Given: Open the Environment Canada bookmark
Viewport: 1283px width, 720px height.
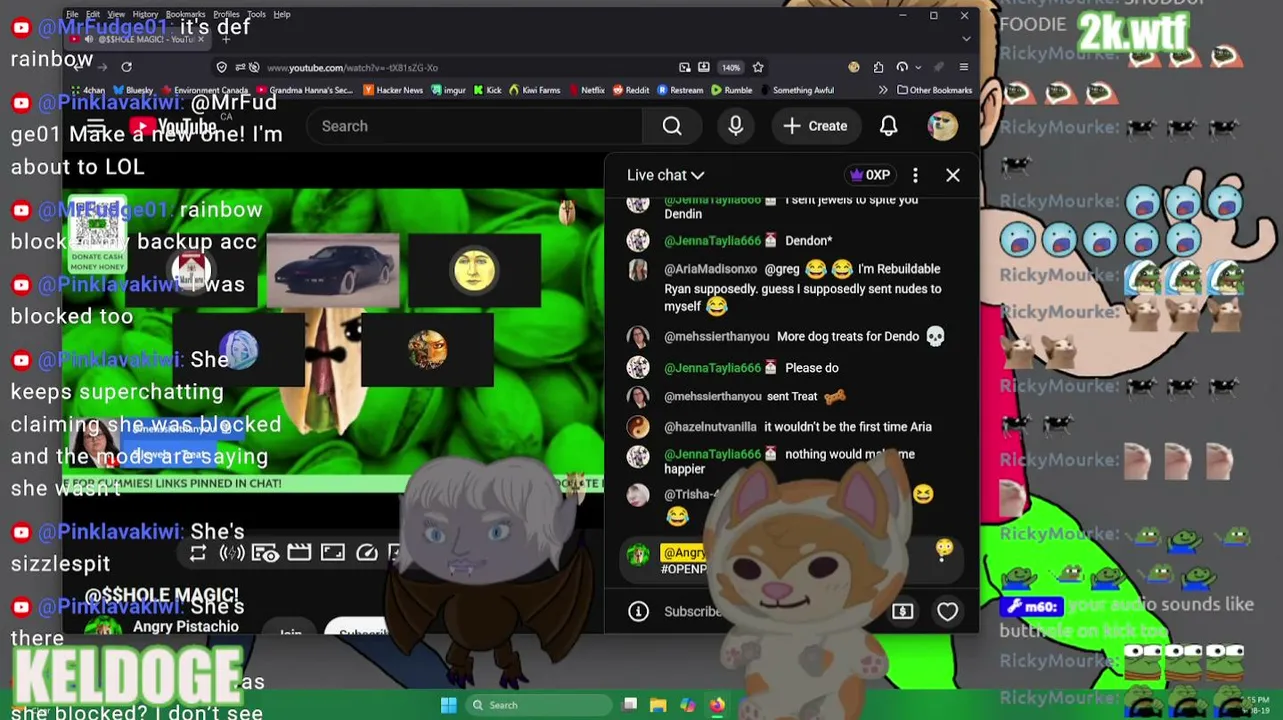Looking at the screenshot, I should (204, 90).
